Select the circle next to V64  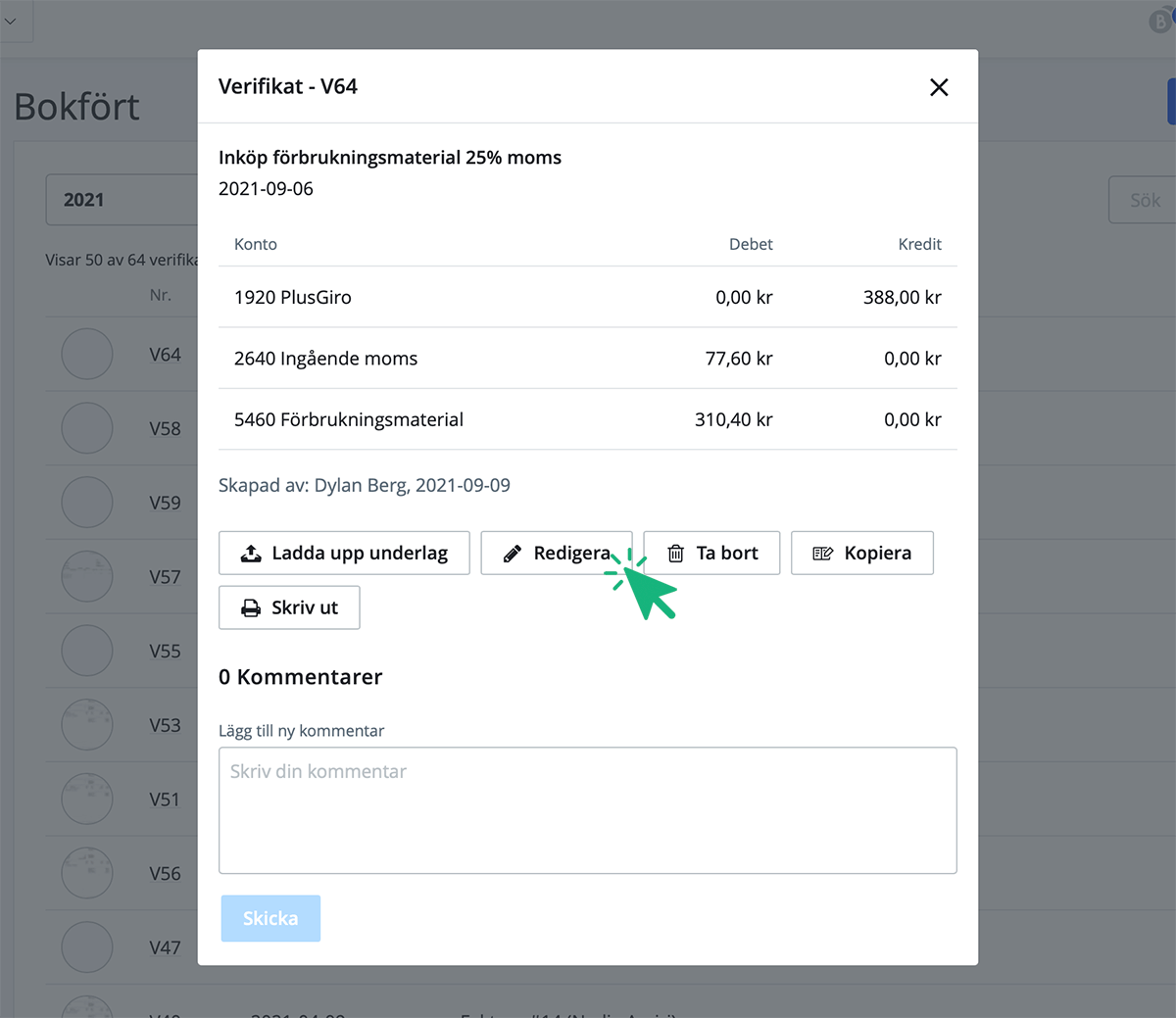[87, 354]
